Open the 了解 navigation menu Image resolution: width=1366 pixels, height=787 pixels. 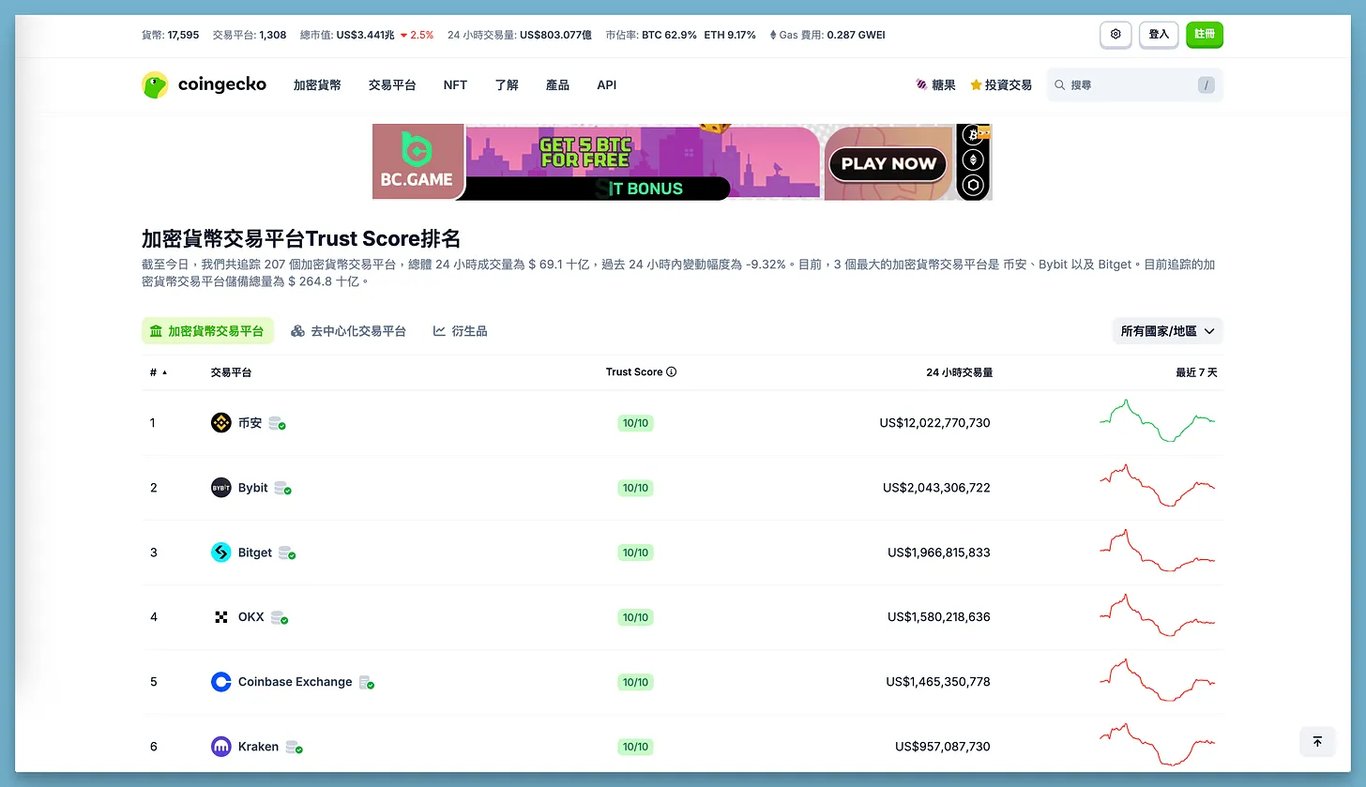point(507,85)
